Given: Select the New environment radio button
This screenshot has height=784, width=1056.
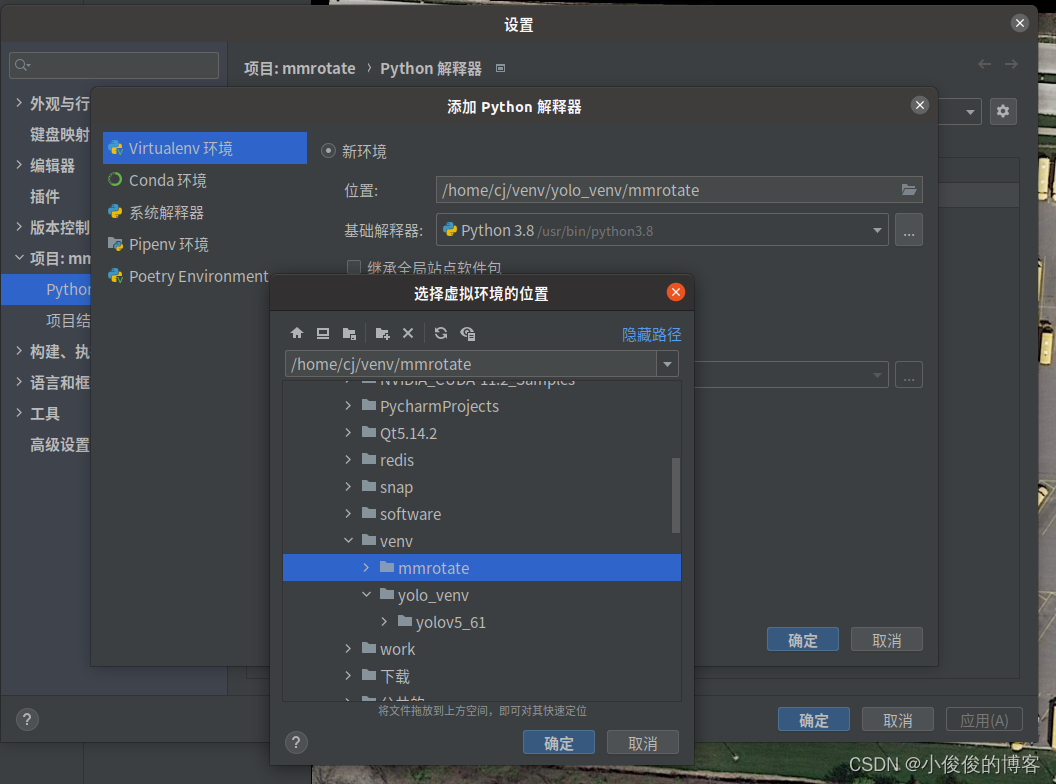Looking at the screenshot, I should coord(328,151).
